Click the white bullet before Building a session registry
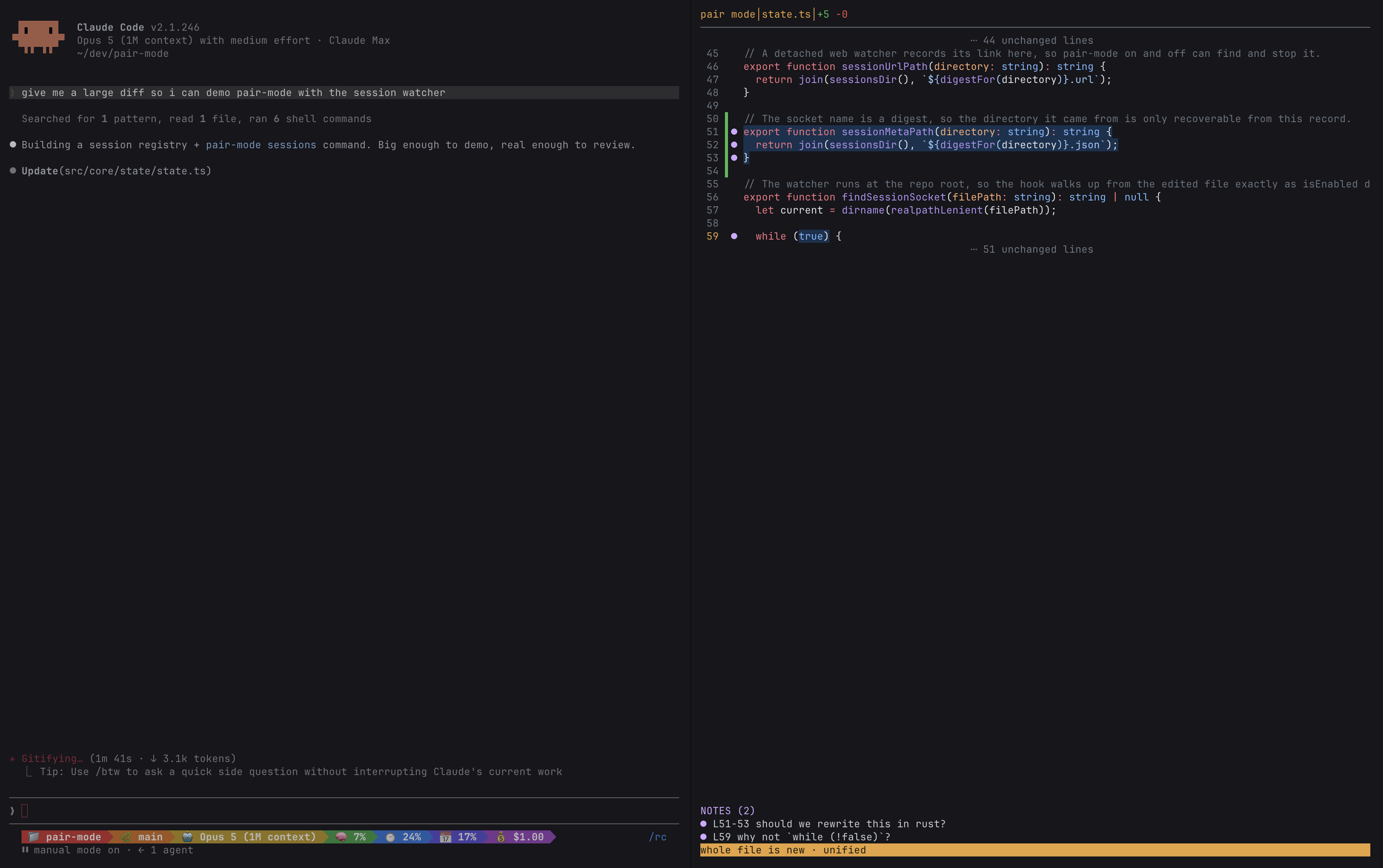Viewport: 1383px width, 868px height. pos(13,145)
